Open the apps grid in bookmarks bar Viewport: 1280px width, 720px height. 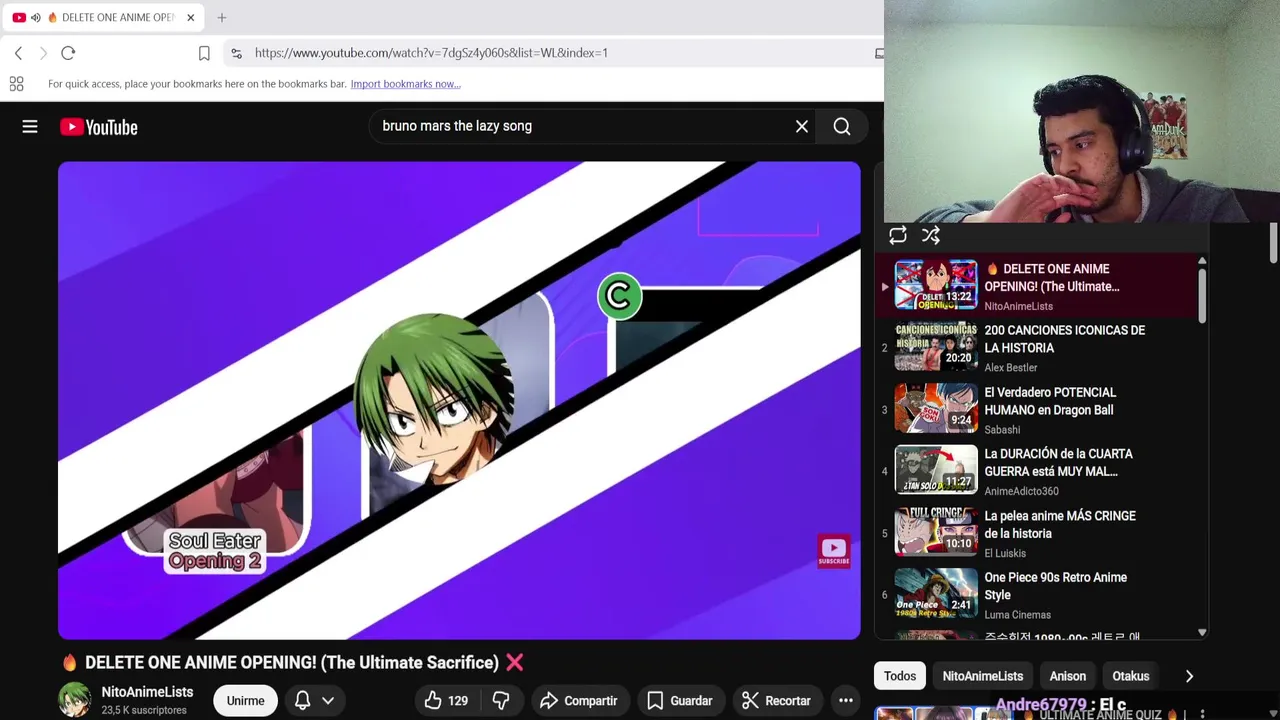coord(16,84)
